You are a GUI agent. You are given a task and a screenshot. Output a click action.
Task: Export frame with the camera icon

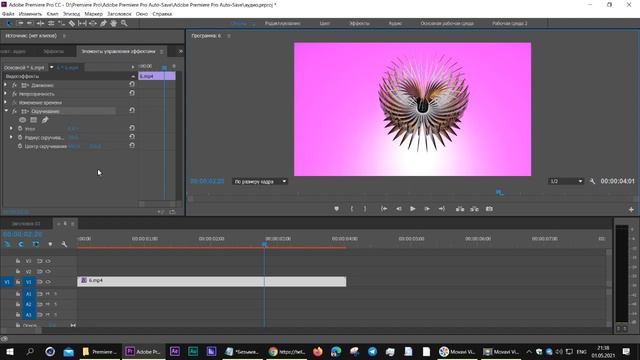point(489,209)
